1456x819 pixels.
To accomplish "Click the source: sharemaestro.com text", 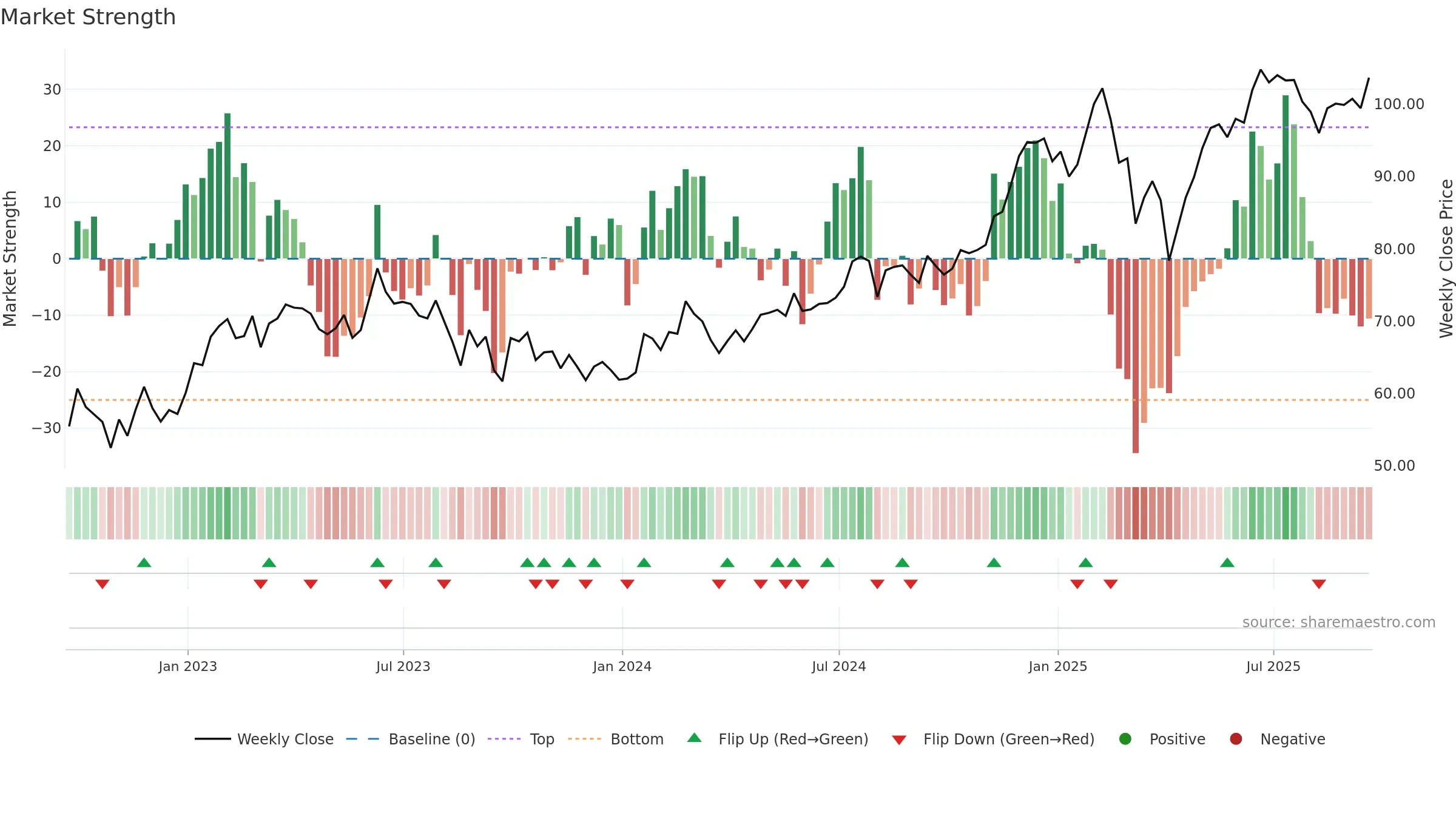I will pos(1339,622).
